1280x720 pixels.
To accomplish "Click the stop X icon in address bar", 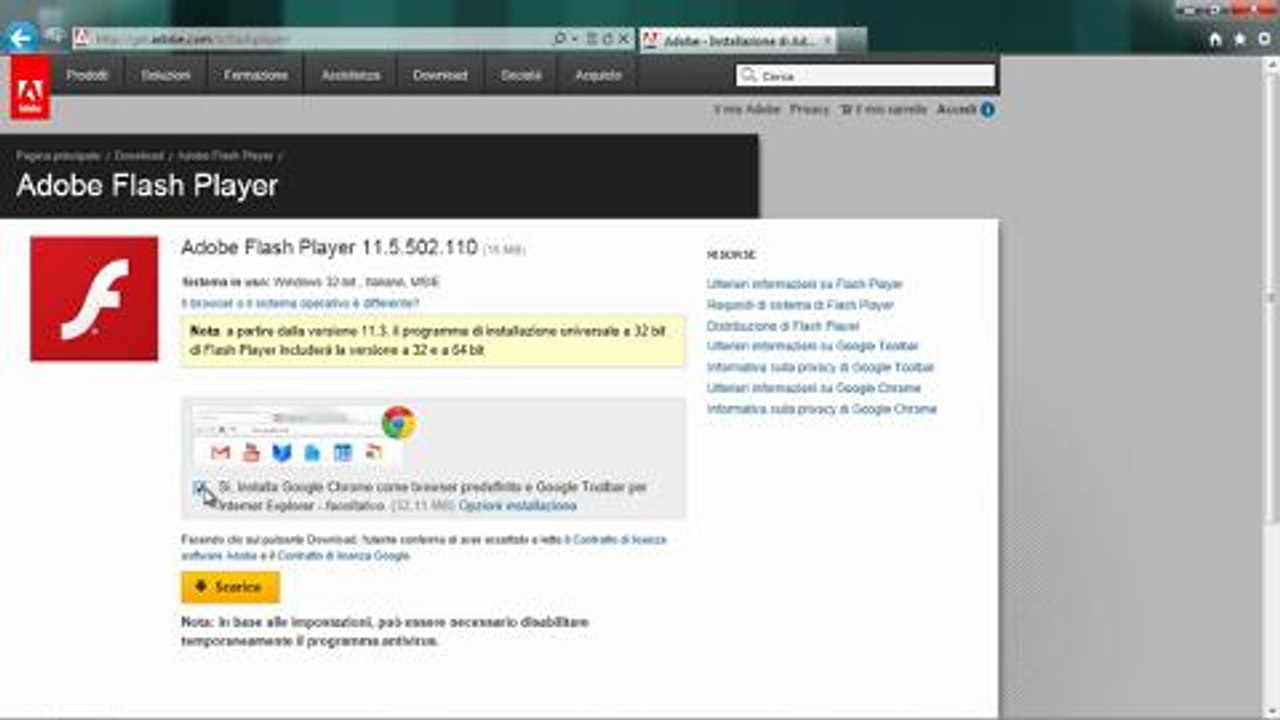I will (x=624, y=39).
